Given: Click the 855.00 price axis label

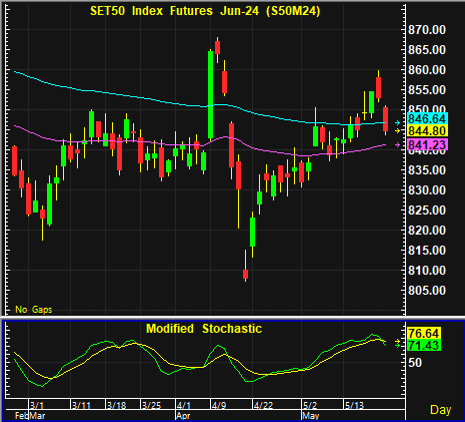Looking at the screenshot, I should click(427, 90).
